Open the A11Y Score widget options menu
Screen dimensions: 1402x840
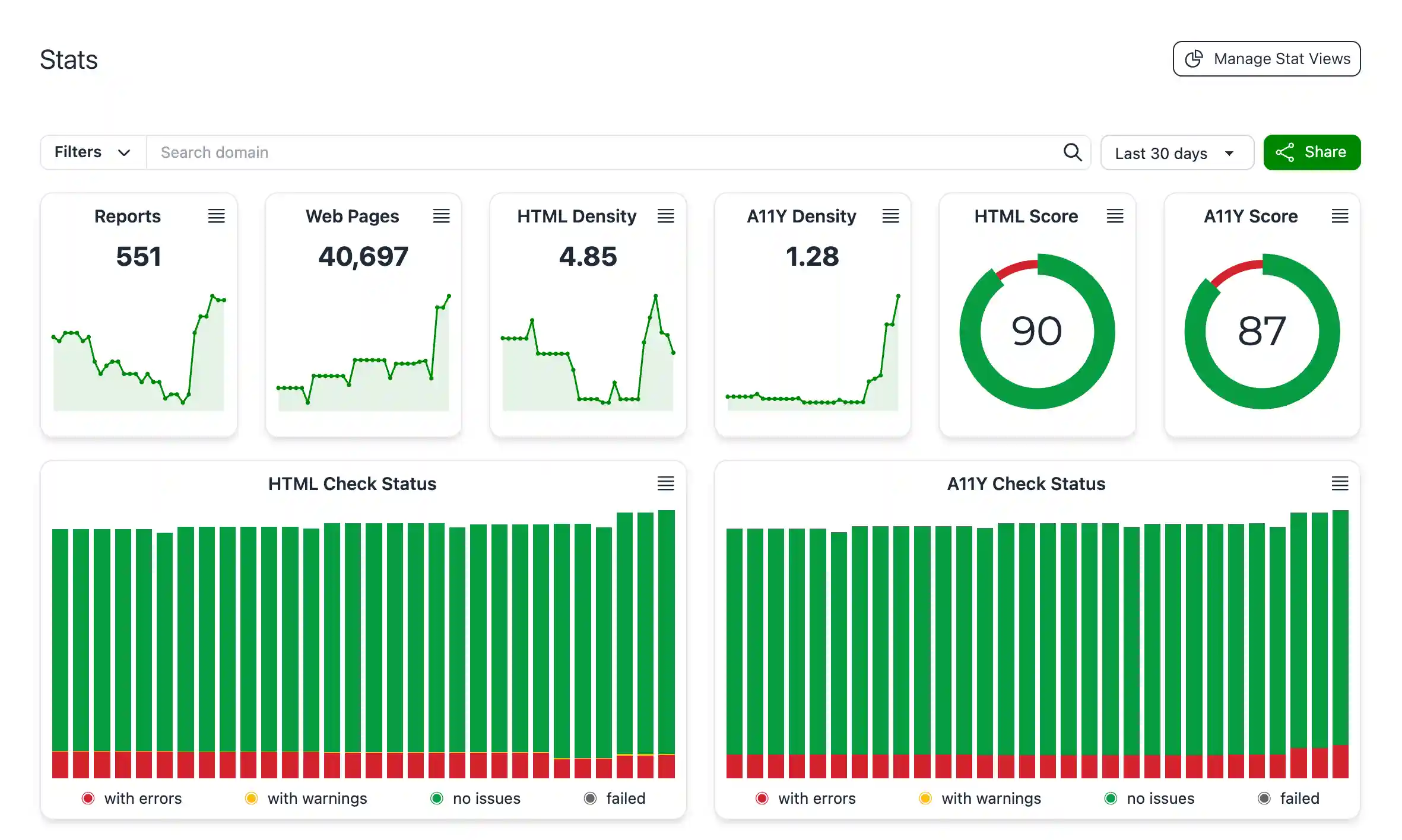[1340, 216]
